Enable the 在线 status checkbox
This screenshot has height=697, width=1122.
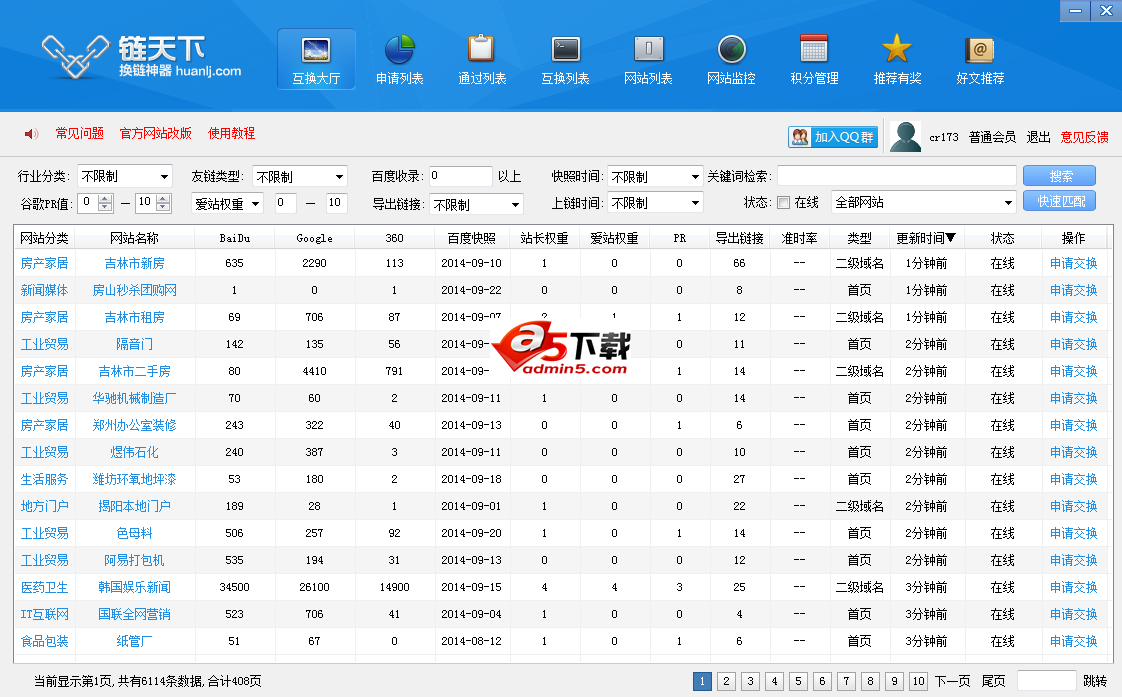pos(784,203)
